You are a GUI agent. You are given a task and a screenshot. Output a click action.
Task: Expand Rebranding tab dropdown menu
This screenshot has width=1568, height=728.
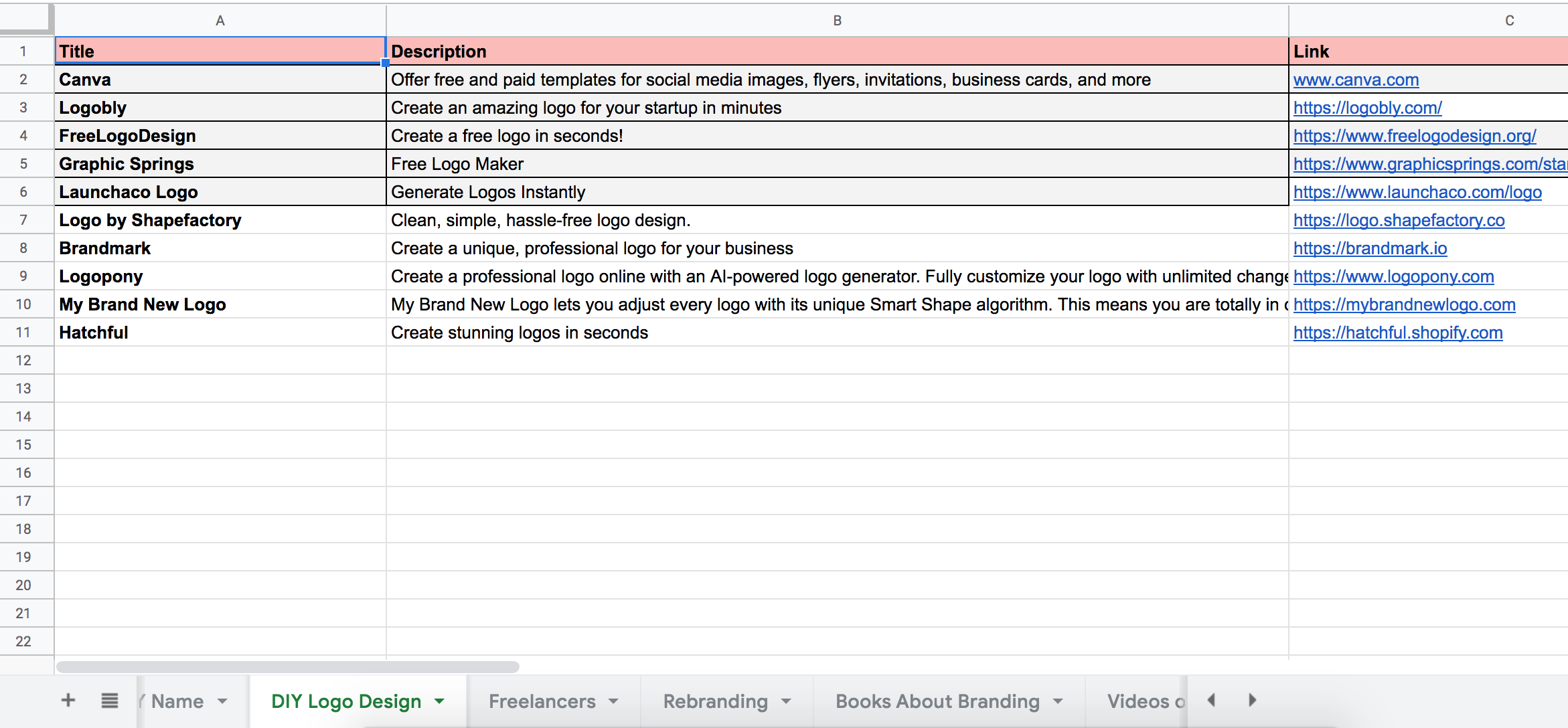786,701
